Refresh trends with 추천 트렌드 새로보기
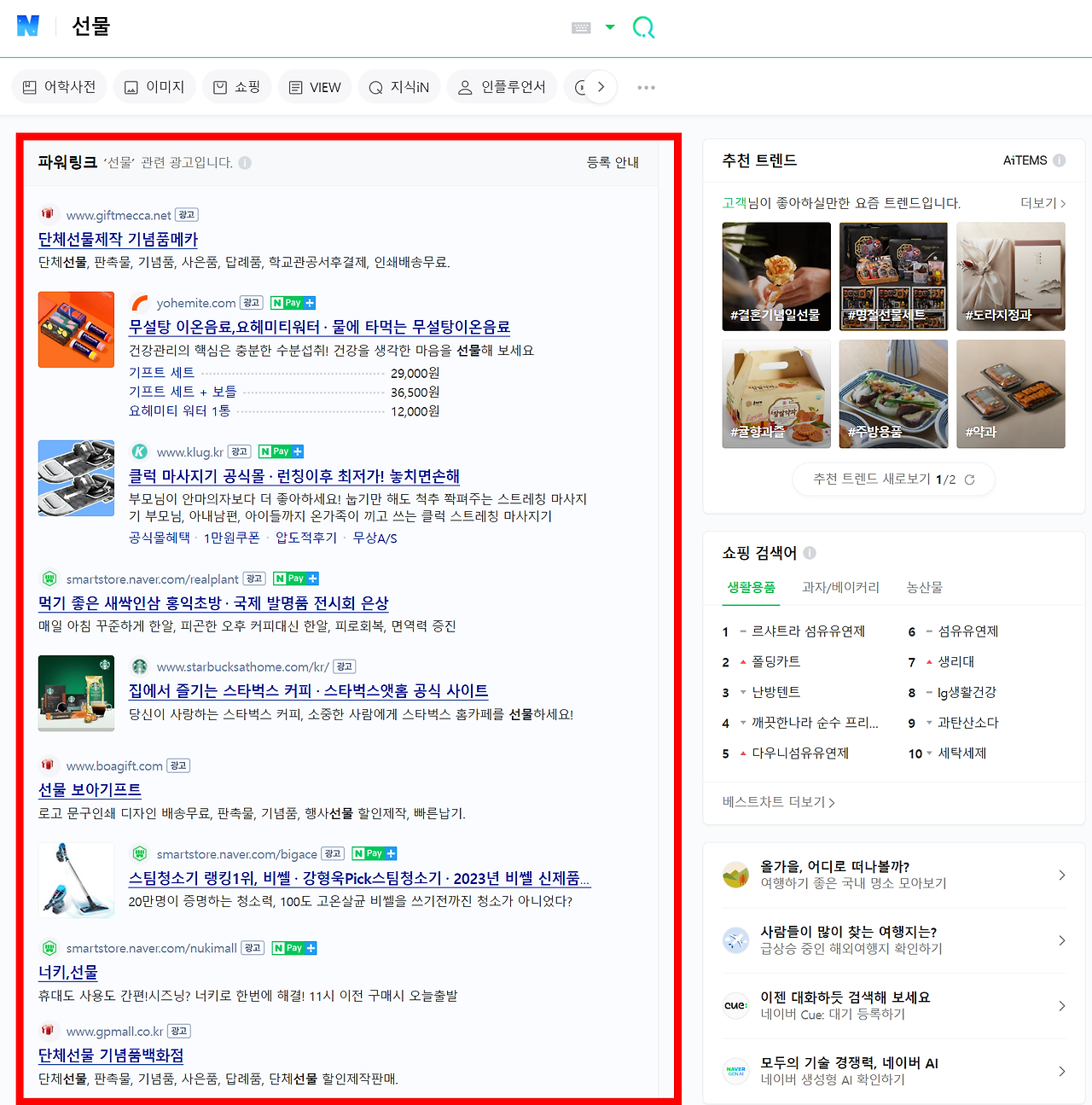1092x1105 pixels. point(893,480)
